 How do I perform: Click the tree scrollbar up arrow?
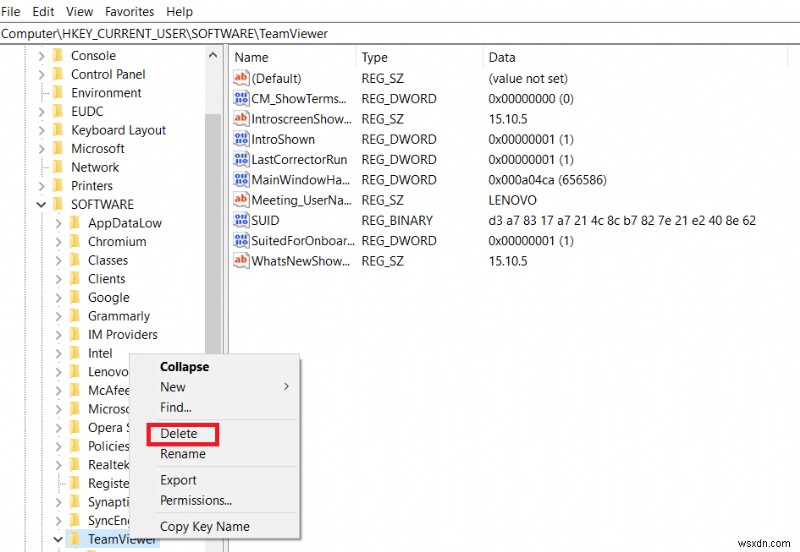[x=213, y=55]
